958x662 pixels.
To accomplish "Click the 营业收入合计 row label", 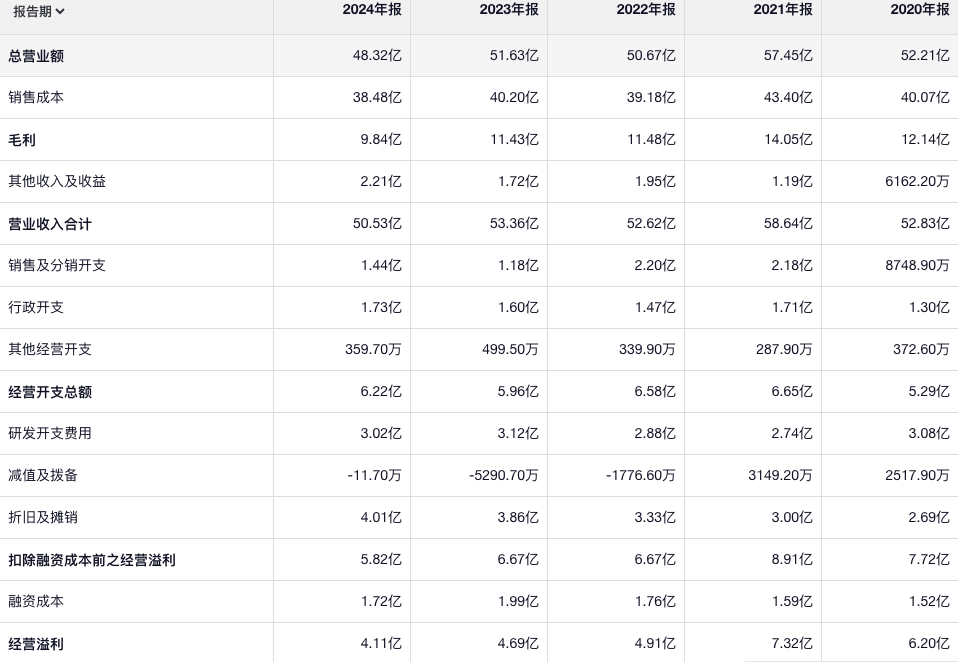I will point(50,224).
